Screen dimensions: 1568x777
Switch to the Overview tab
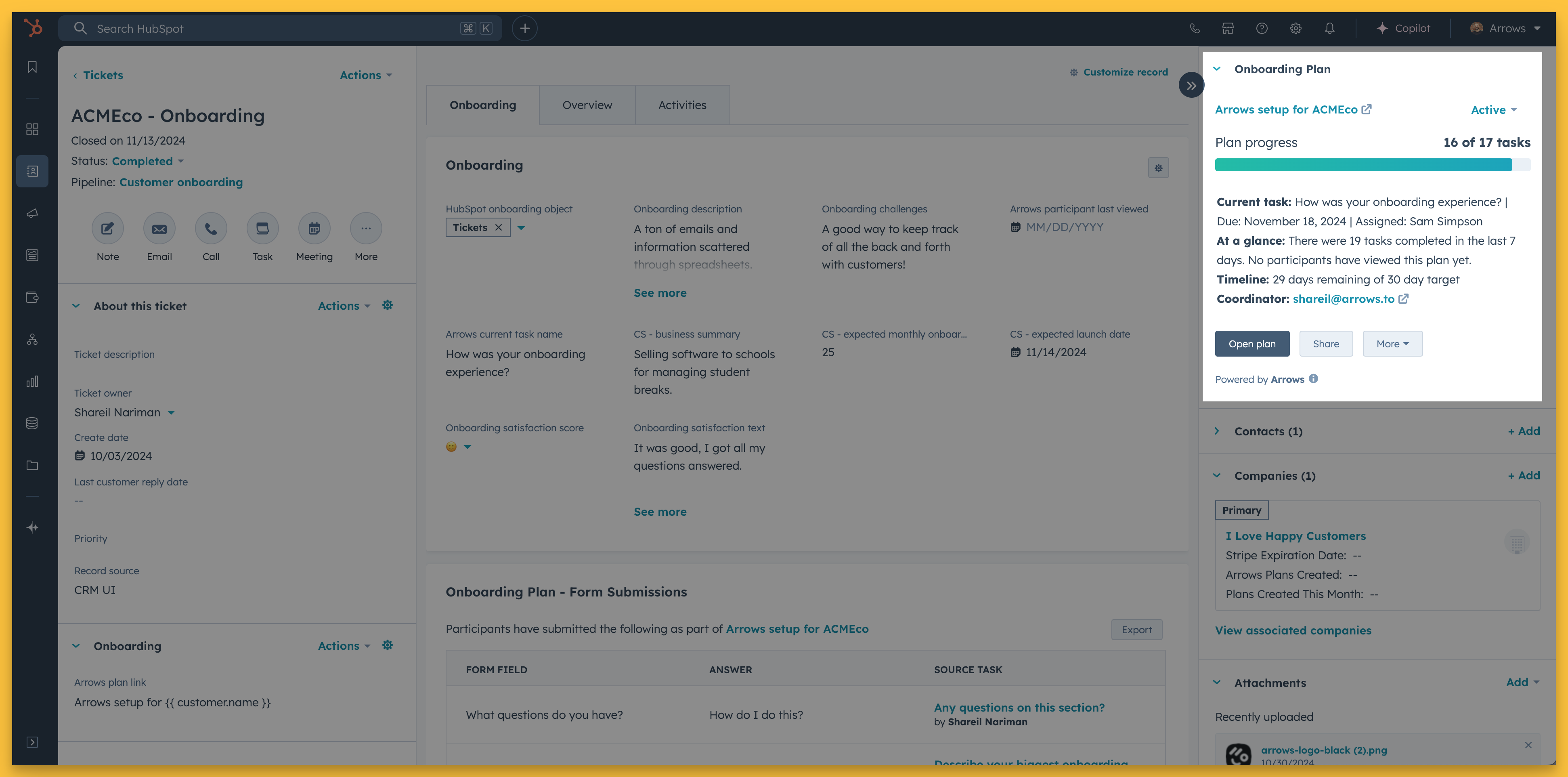pyautogui.click(x=587, y=105)
